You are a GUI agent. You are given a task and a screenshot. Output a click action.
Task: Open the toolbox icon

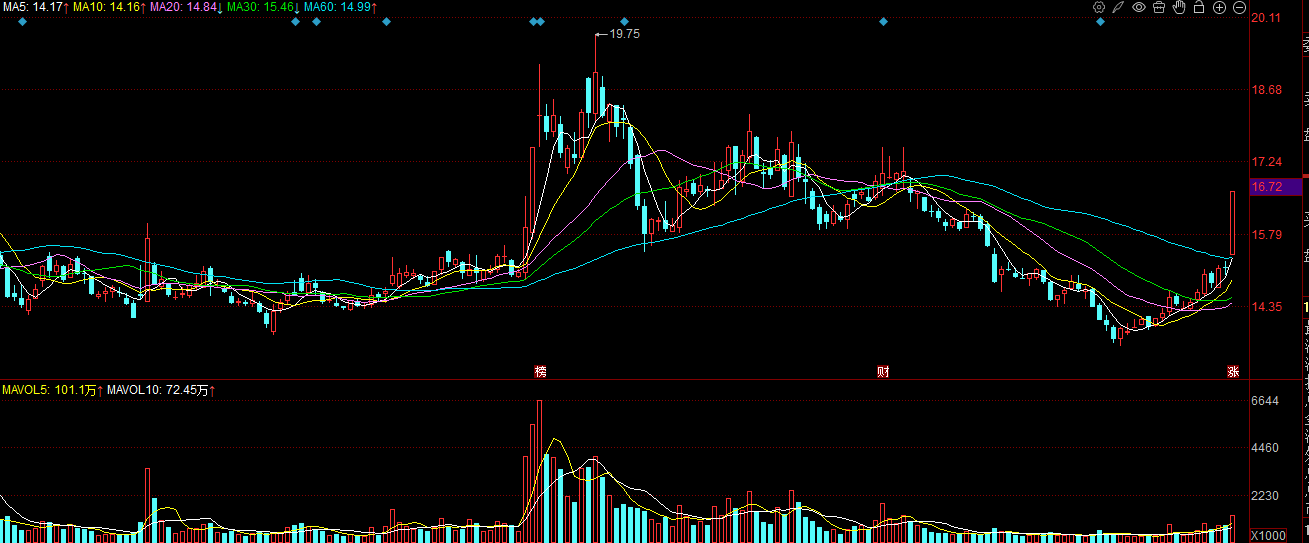pyautogui.click(x=1159, y=7)
